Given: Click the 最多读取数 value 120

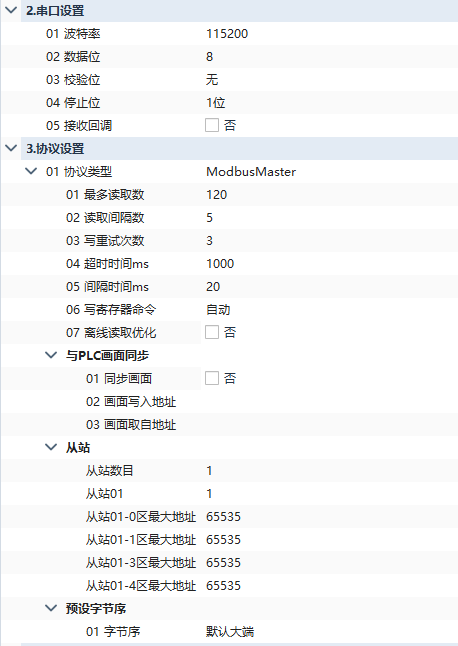Looking at the screenshot, I should click(x=217, y=195).
